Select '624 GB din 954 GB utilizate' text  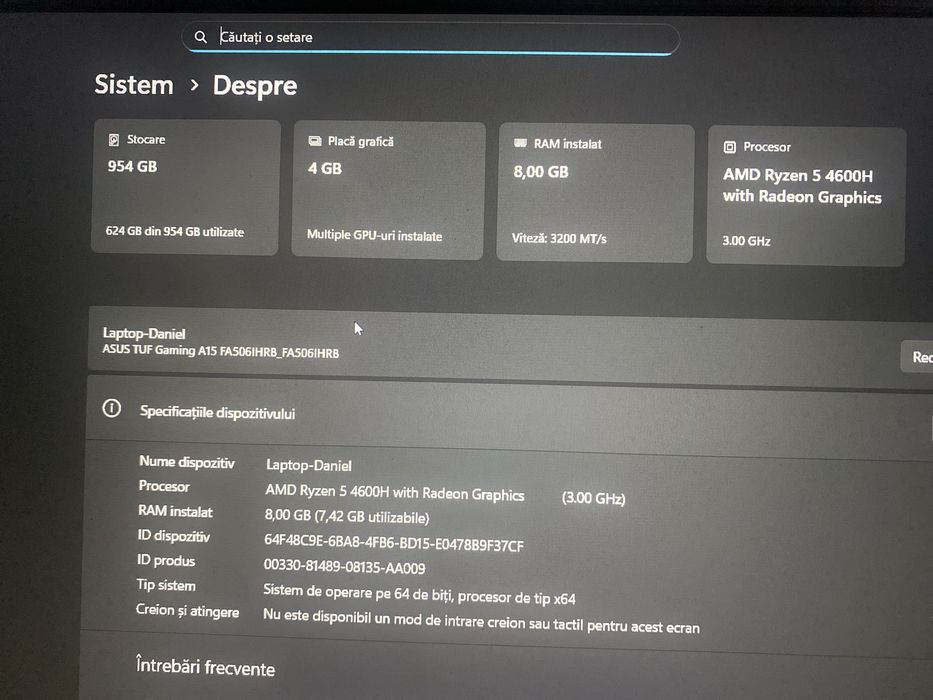(x=175, y=232)
